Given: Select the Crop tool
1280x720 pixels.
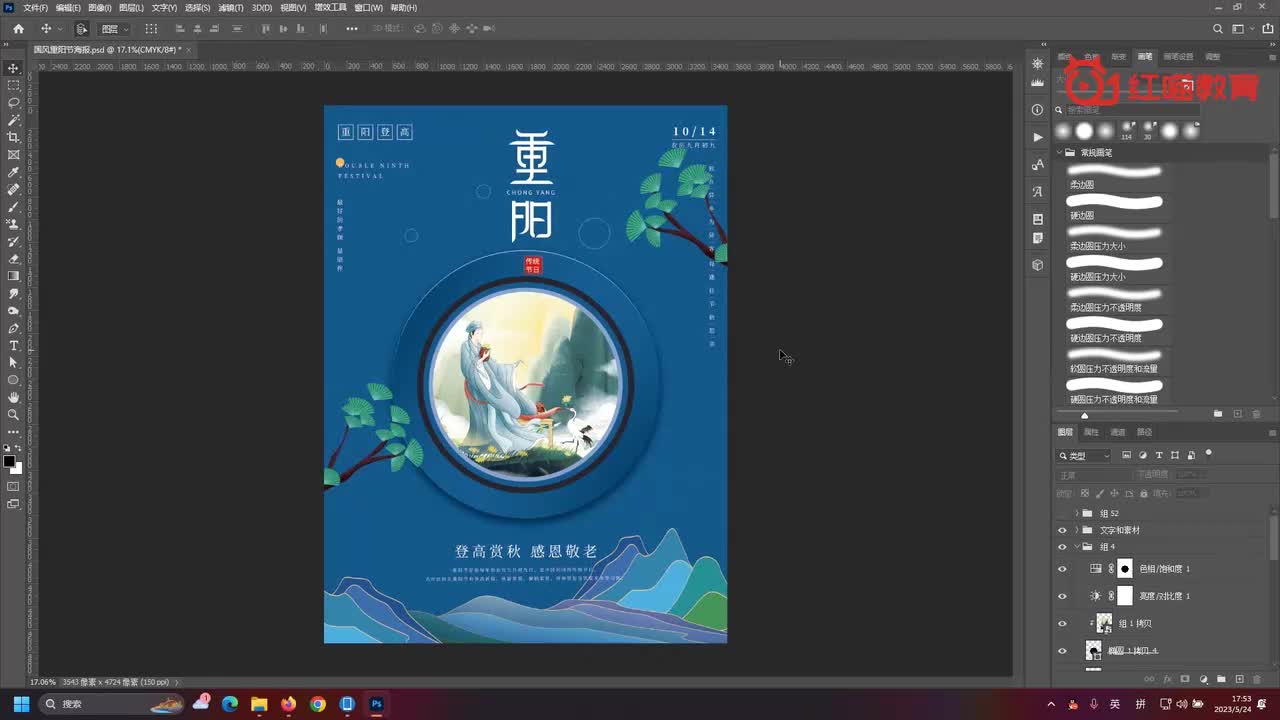Looking at the screenshot, I should [x=14, y=137].
